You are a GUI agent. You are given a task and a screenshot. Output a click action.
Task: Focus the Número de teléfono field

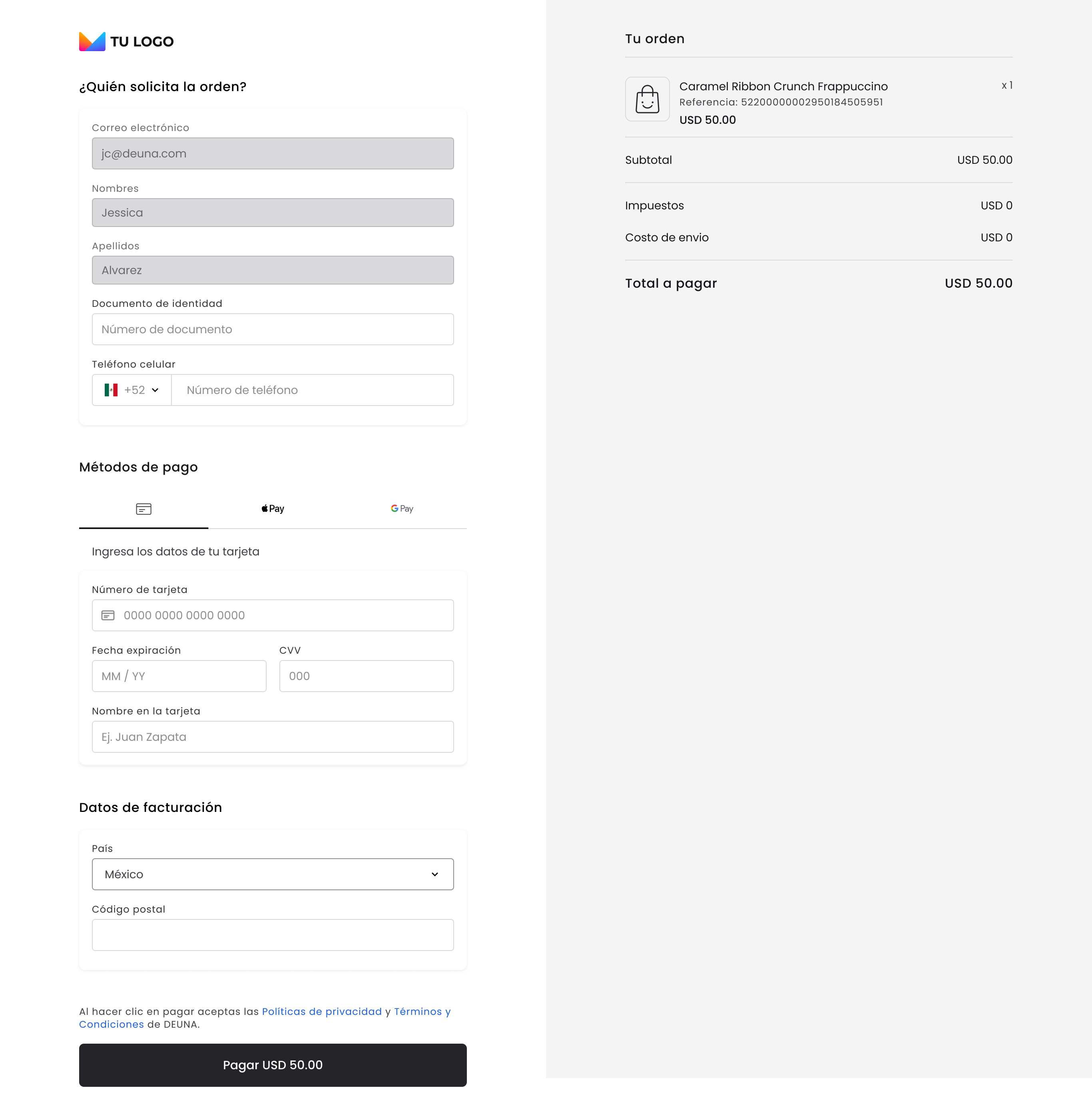pos(313,390)
